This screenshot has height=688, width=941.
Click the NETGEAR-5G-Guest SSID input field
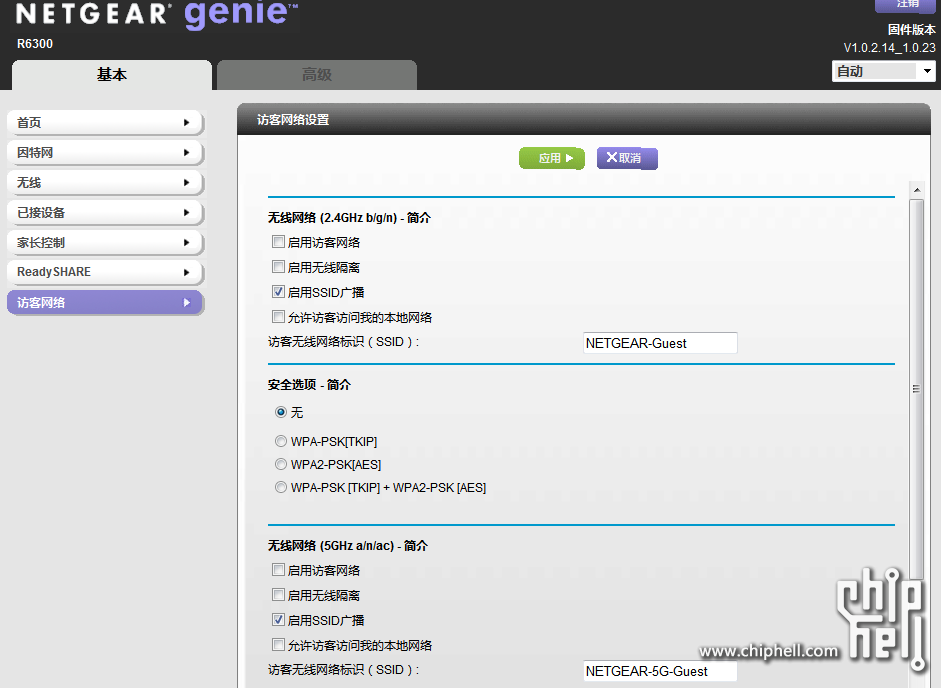click(660, 671)
